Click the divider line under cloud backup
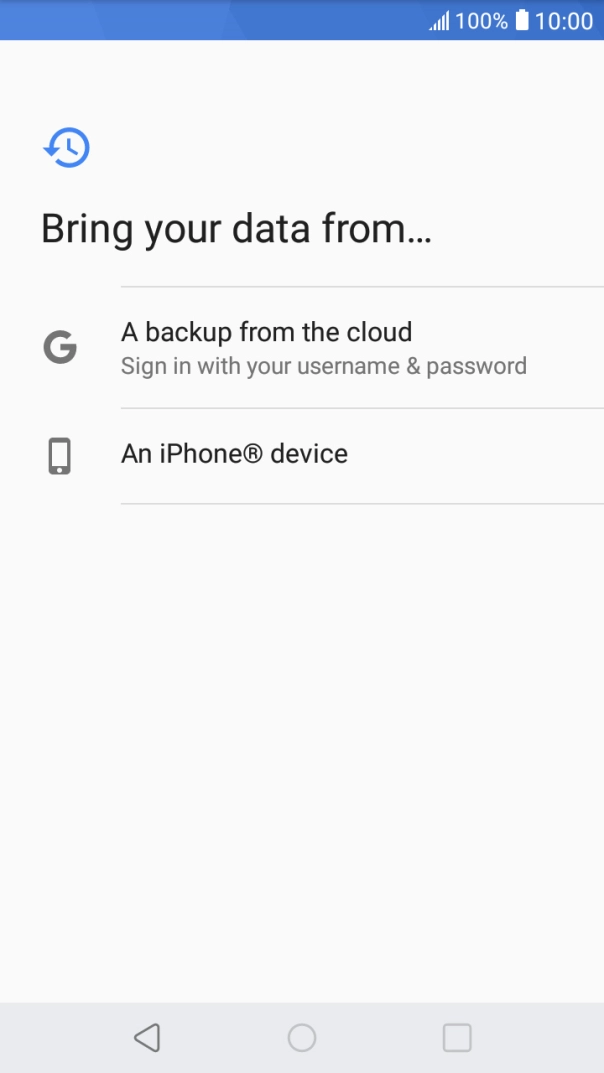The image size is (604, 1073). click(x=362, y=407)
